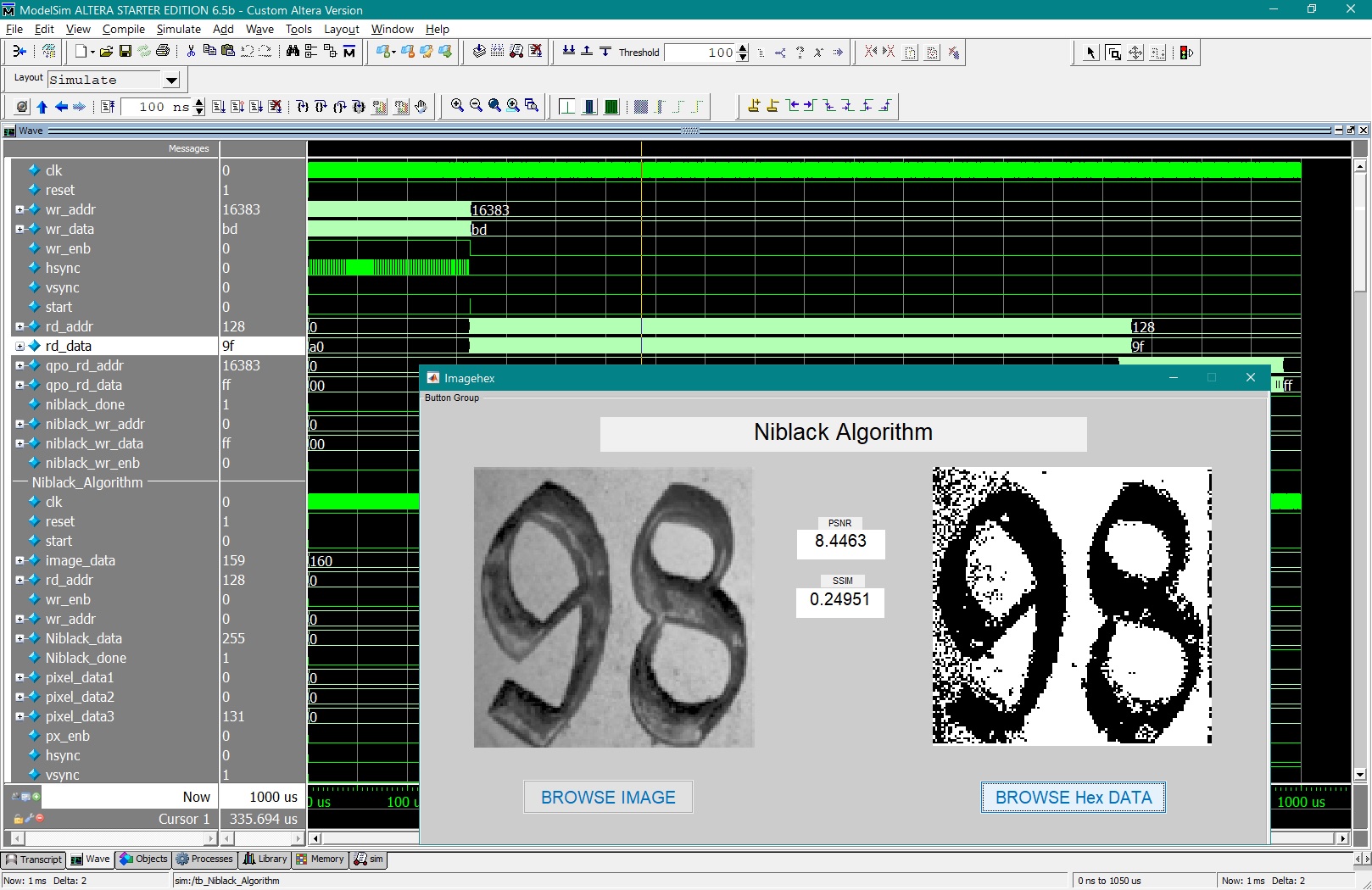This screenshot has width=1372, height=890.
Task: Click the Save icon in the toolbar
Action: [125, 52]
